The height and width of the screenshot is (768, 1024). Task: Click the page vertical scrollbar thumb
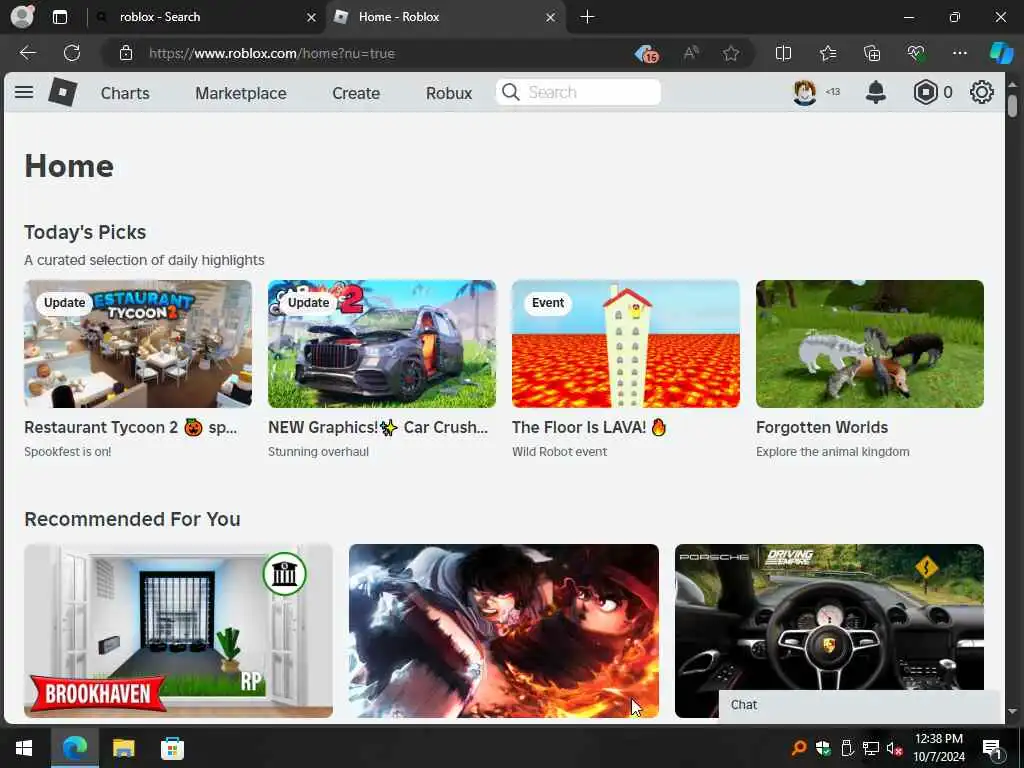[x=1012, y=106]
